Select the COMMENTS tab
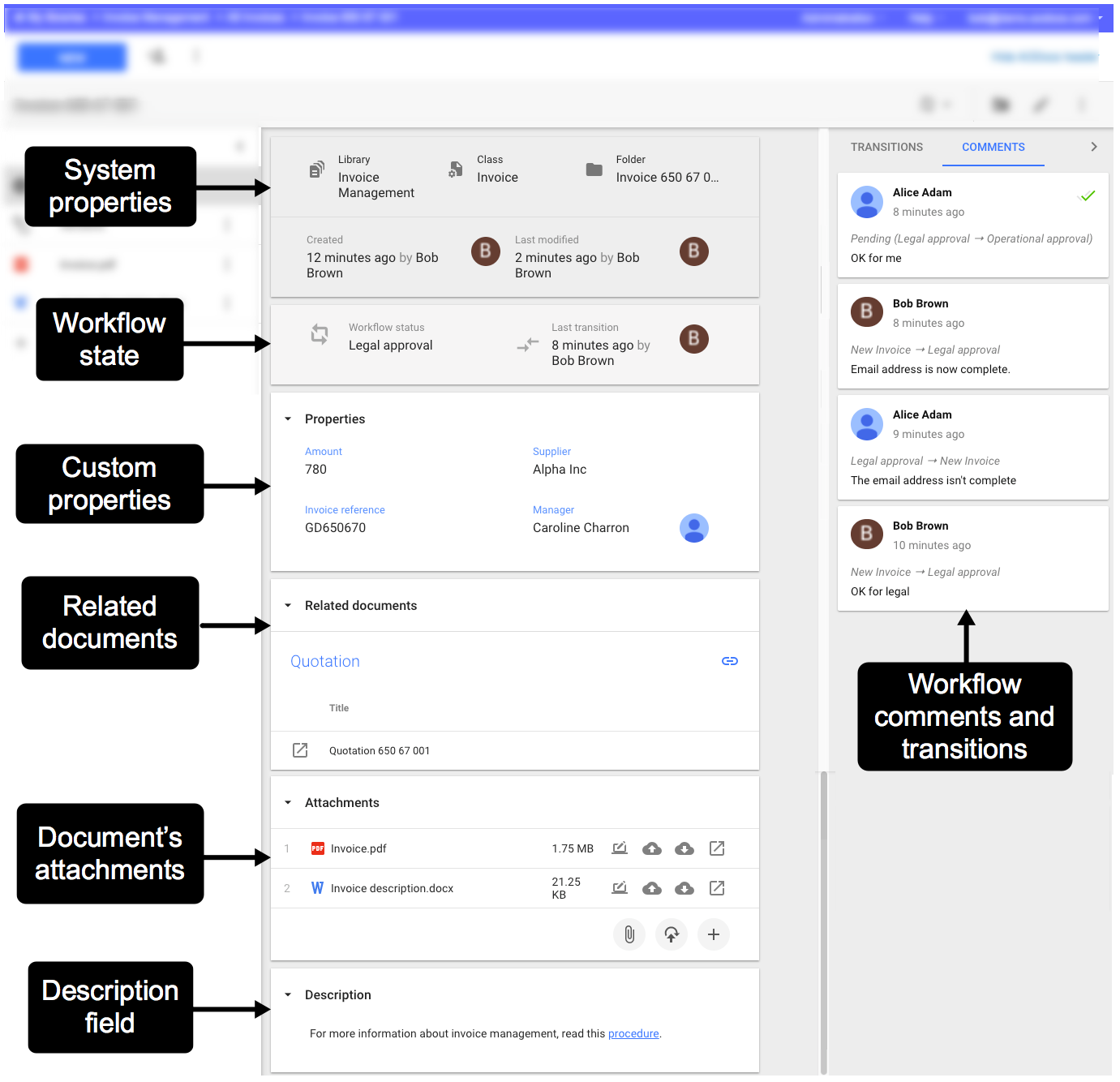The width and height of the screenshot is (1120, 1082). point(993,147)
